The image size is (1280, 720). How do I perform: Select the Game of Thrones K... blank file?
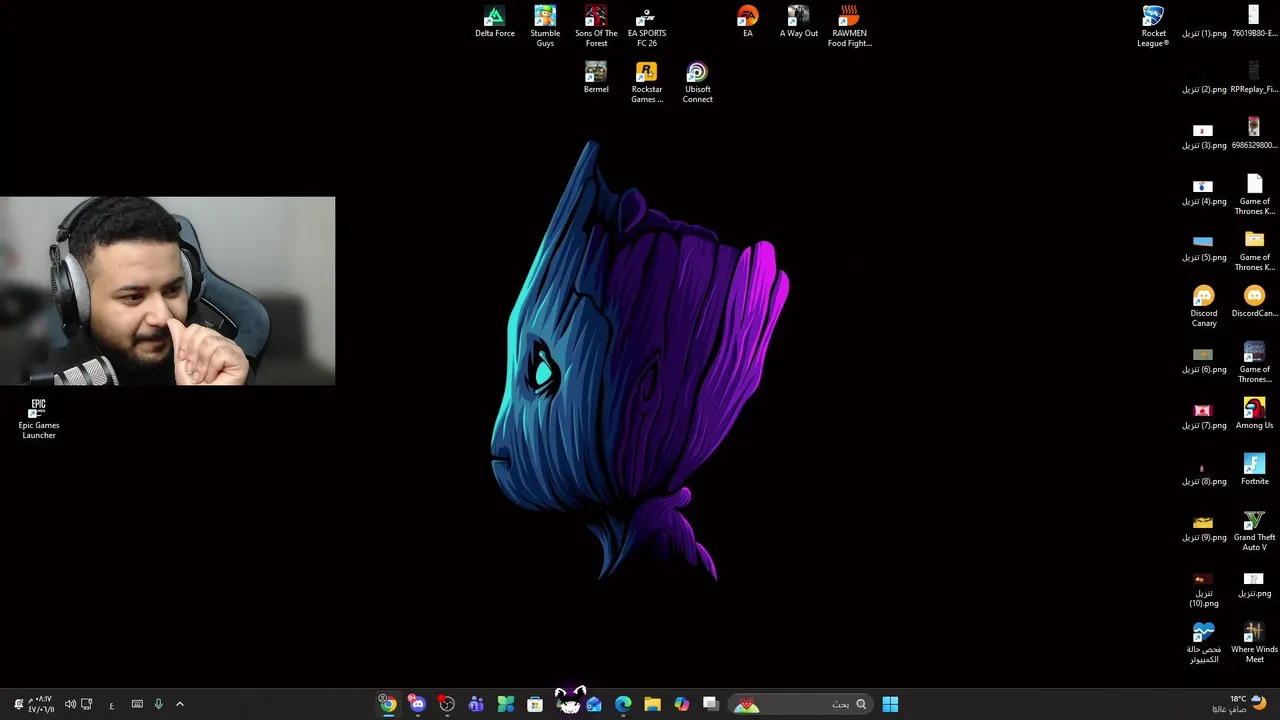coord(1254,194)
